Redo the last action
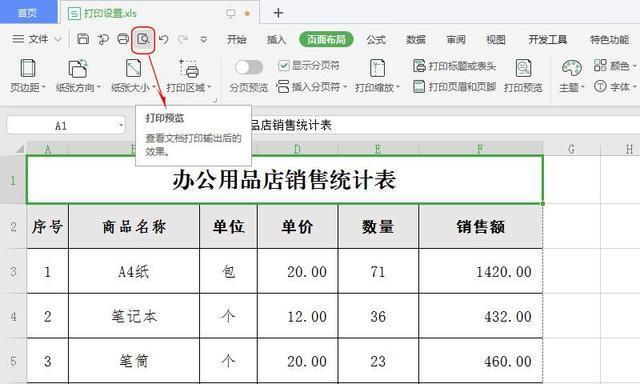The height and width of the screenshot is (384, 640). 183,39
